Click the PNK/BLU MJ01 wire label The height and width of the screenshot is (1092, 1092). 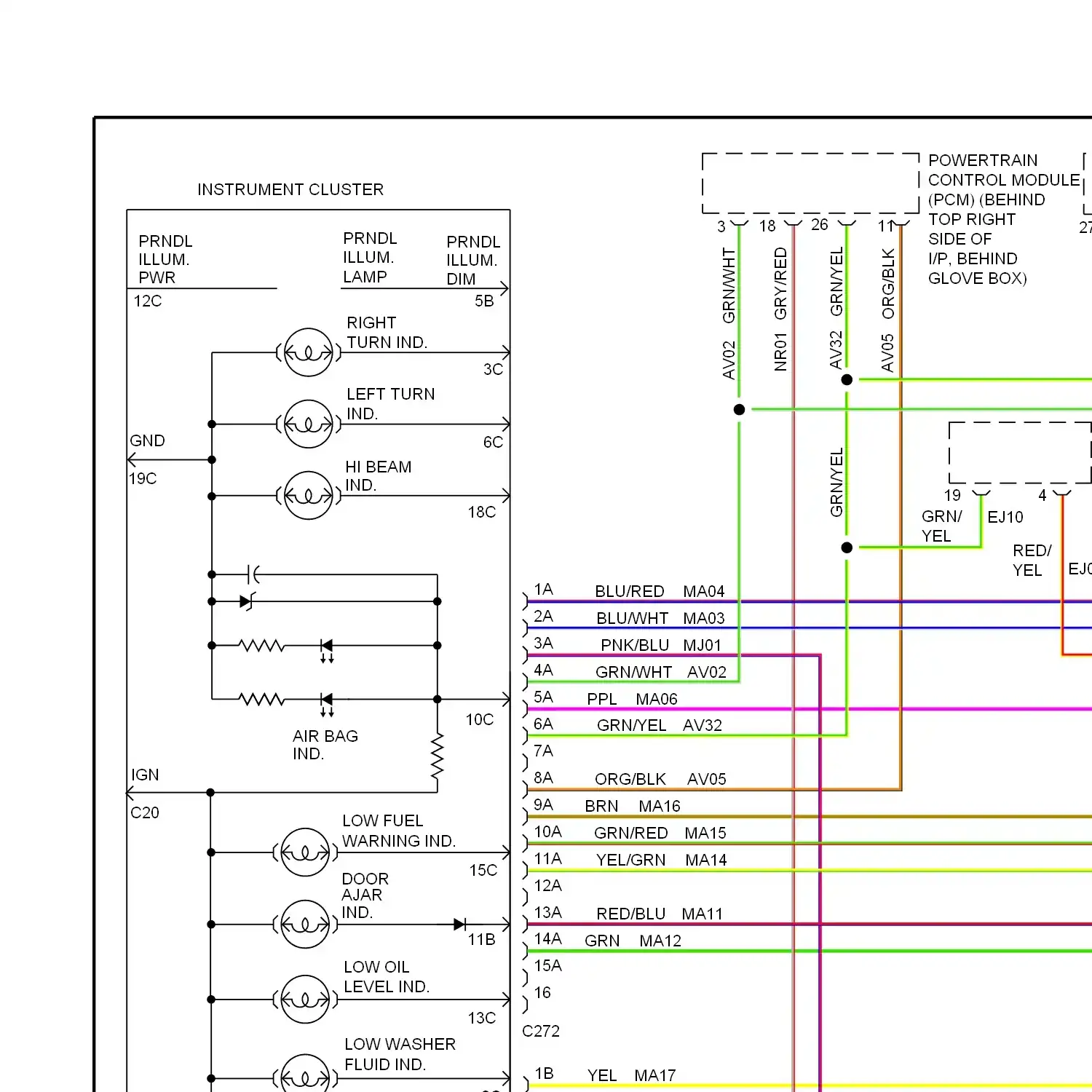click(661, 645)
